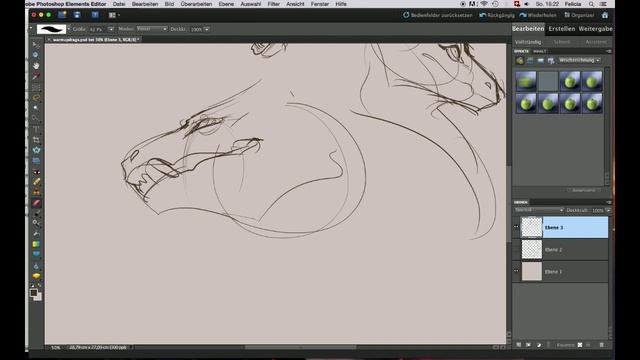Open the brush Modus dropdown
The image size is (640, 360).
coord(152,29)
